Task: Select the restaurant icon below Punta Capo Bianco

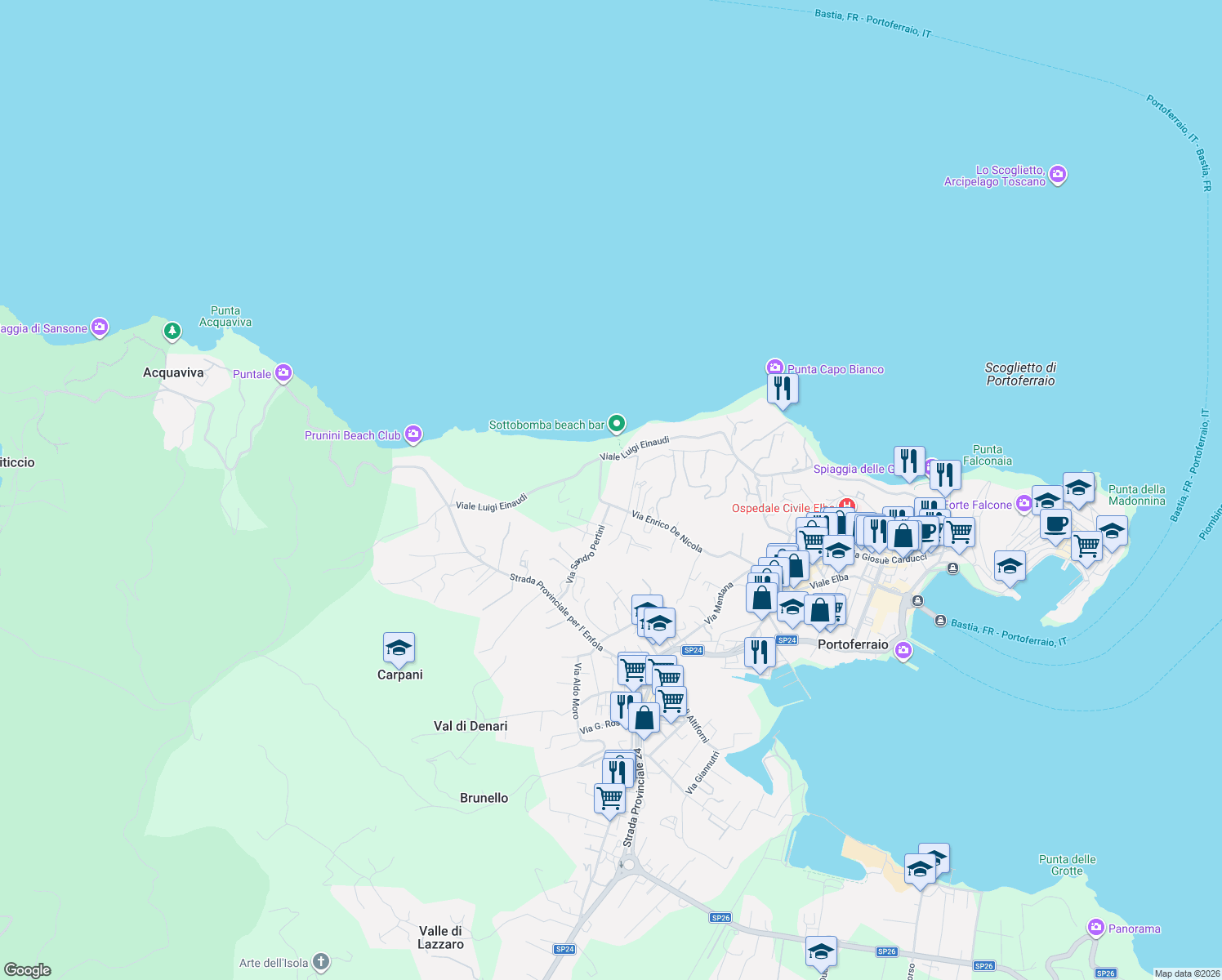Action: tap(783, 390)
